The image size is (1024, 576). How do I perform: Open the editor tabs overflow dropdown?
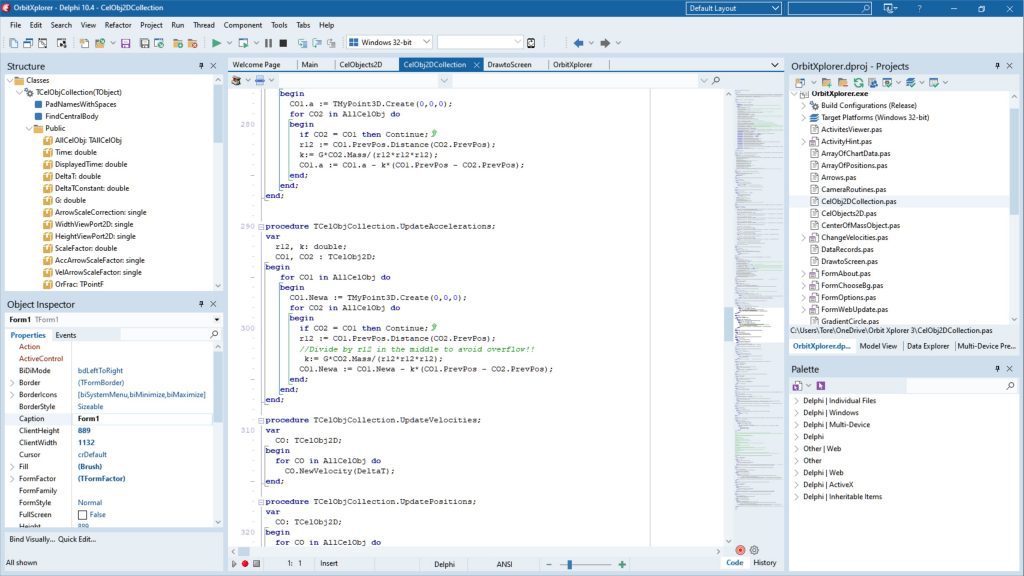coord(775,65)
